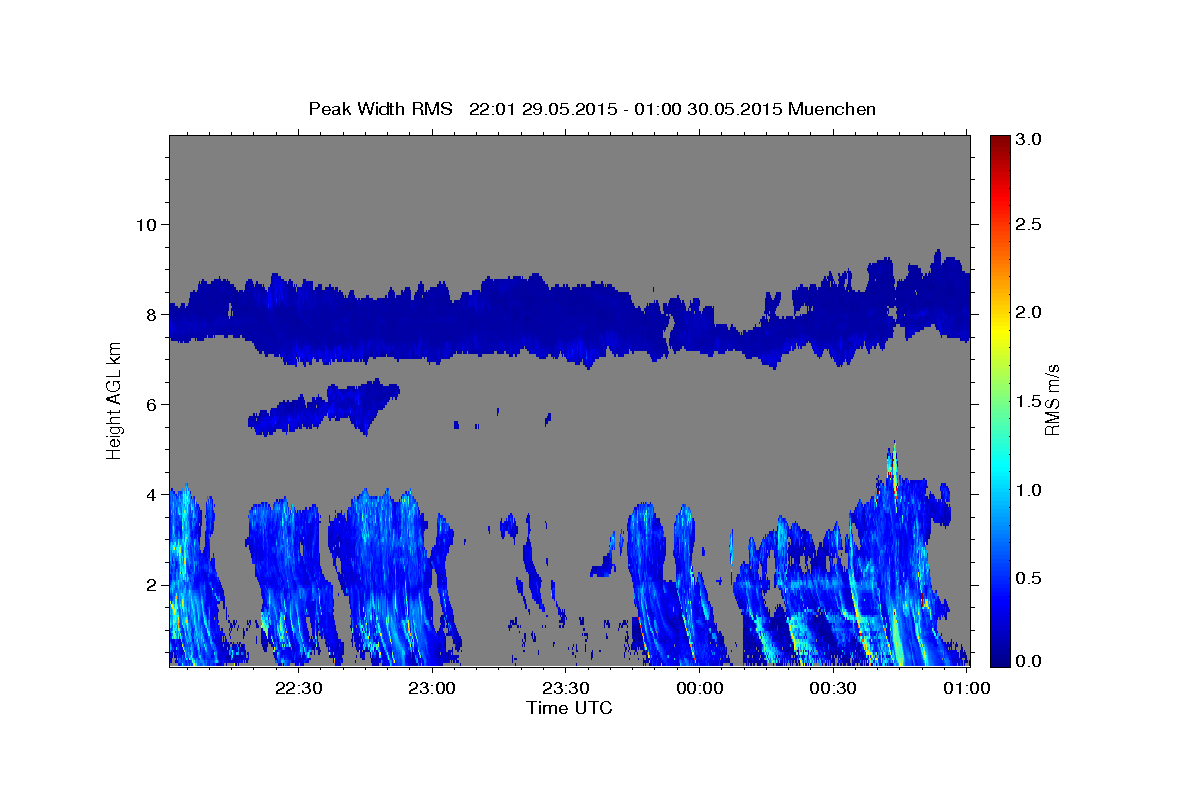Click the 2.0 colorbar value
The width and height of the screenshot is (1200, 800).
1030,312
